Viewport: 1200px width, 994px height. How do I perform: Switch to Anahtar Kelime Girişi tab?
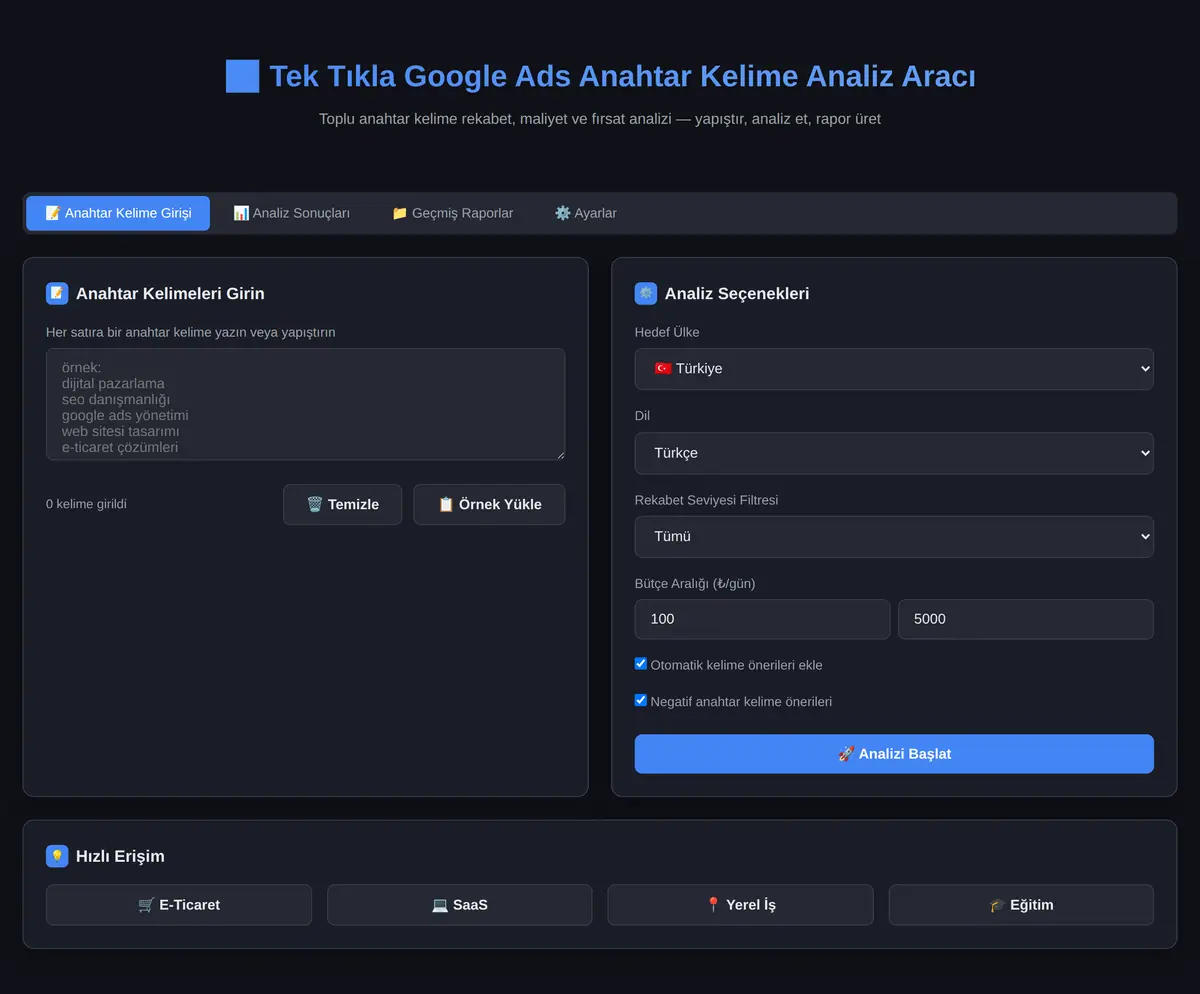point(118,213)
